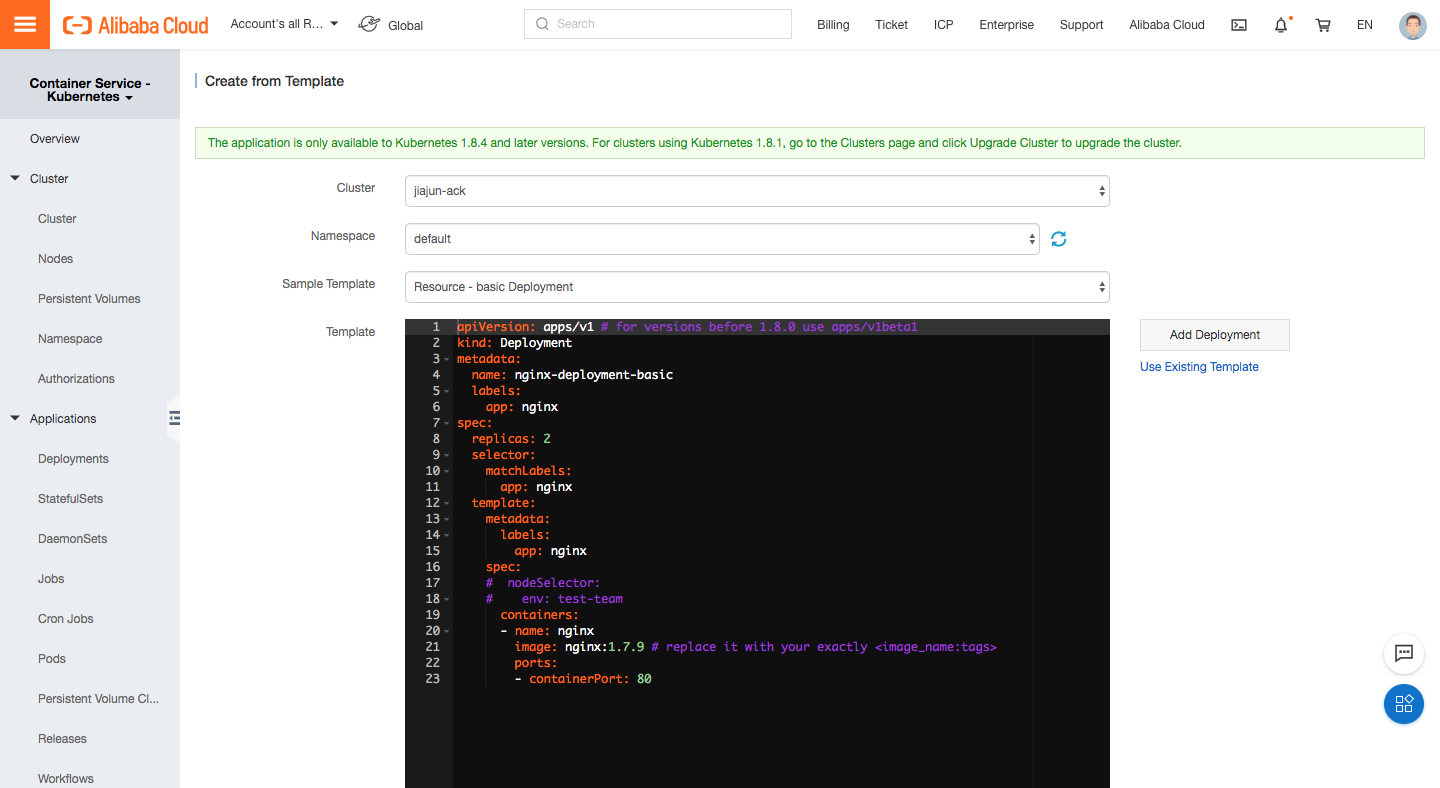
Task: Open the user avatar menu
Action: 1413,25
